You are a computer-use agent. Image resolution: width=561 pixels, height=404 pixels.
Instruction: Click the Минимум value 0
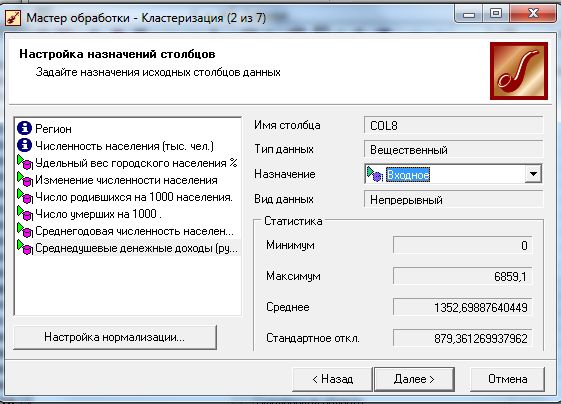(463, 245)
